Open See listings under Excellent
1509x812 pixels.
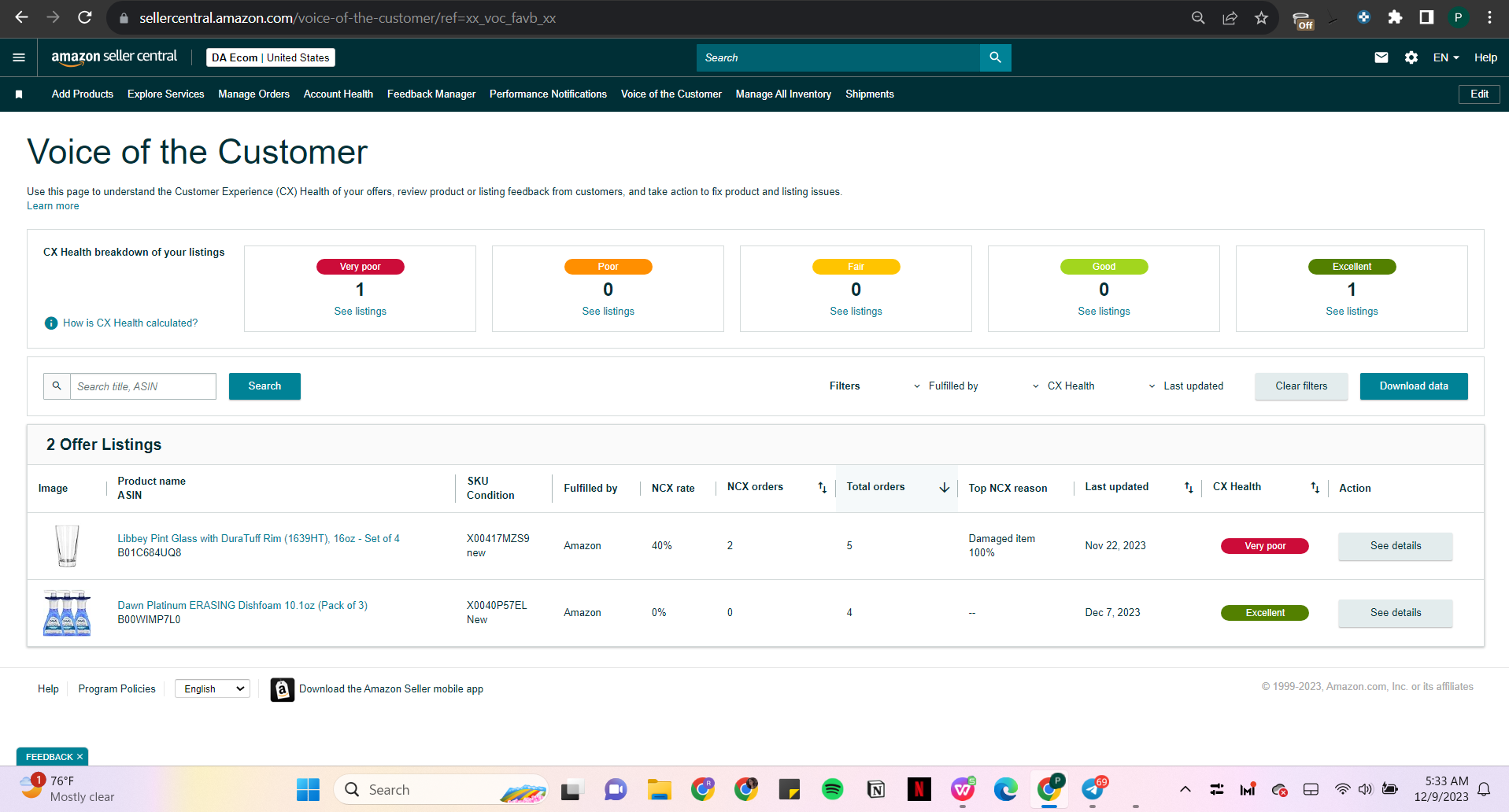tap(1352, 312)
